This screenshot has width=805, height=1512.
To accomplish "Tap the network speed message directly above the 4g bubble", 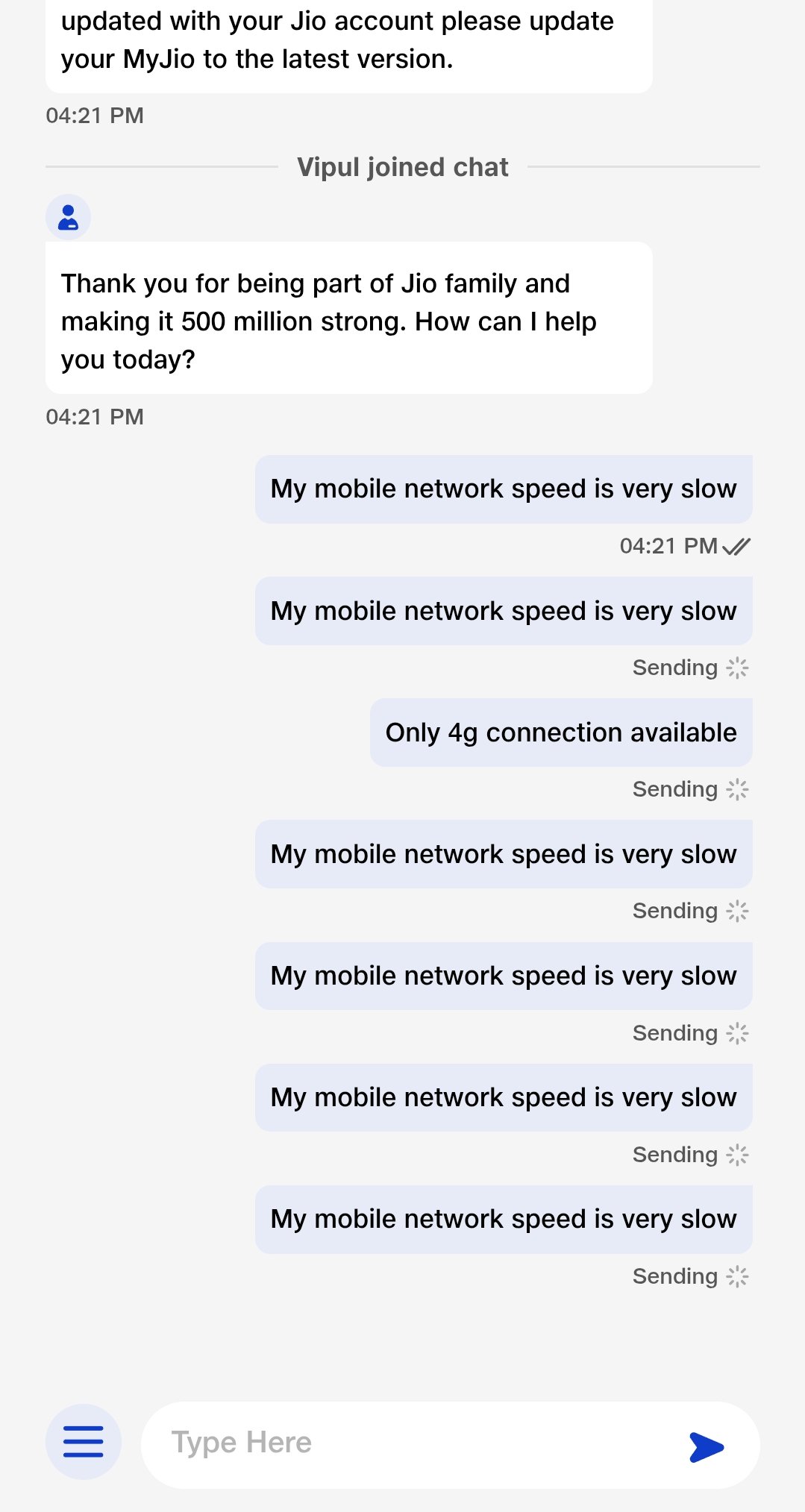I will pos(503,611).
